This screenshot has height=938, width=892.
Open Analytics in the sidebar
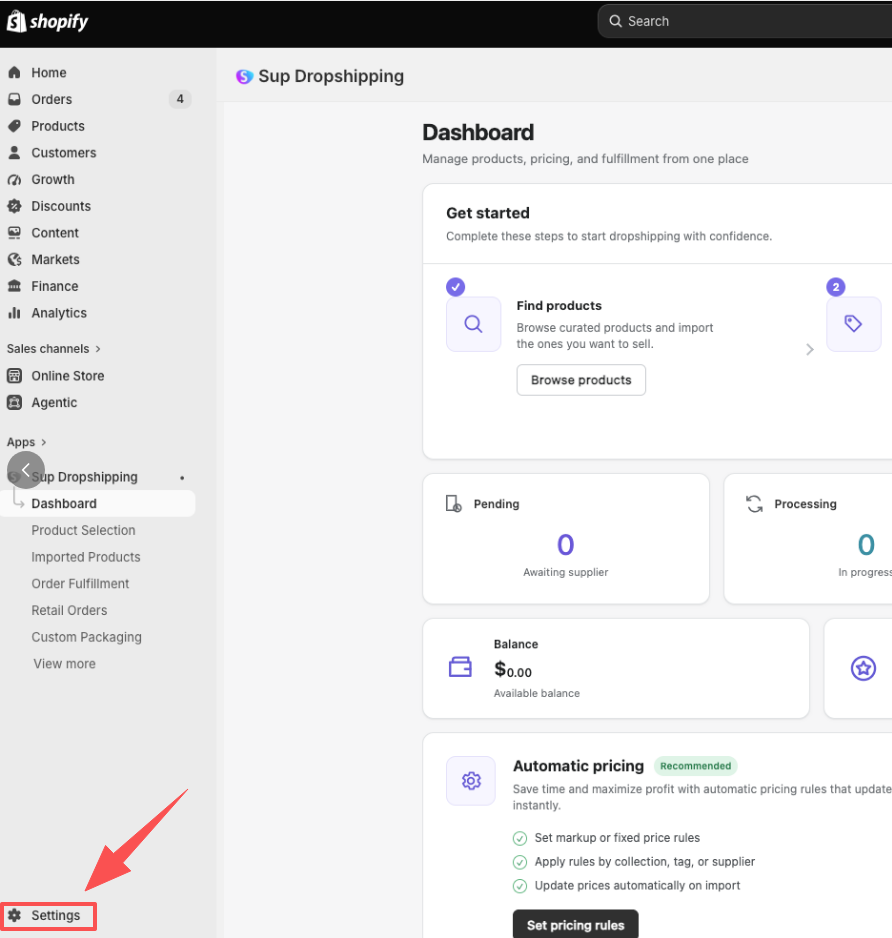click(x=59, y=313)
